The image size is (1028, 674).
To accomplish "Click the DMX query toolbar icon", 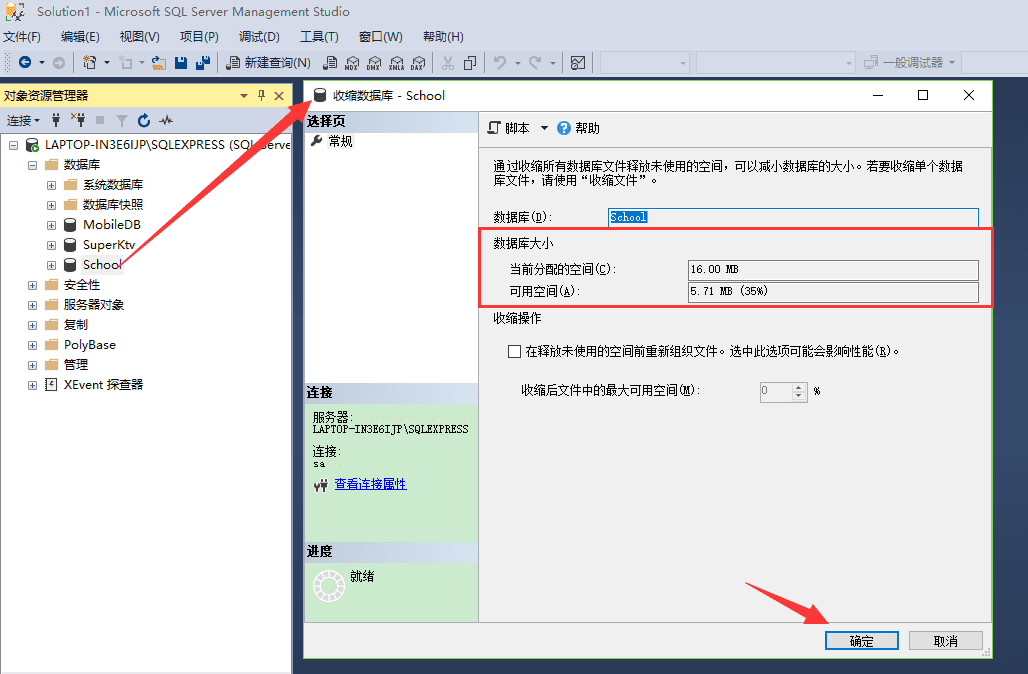I will click(374, 63).
